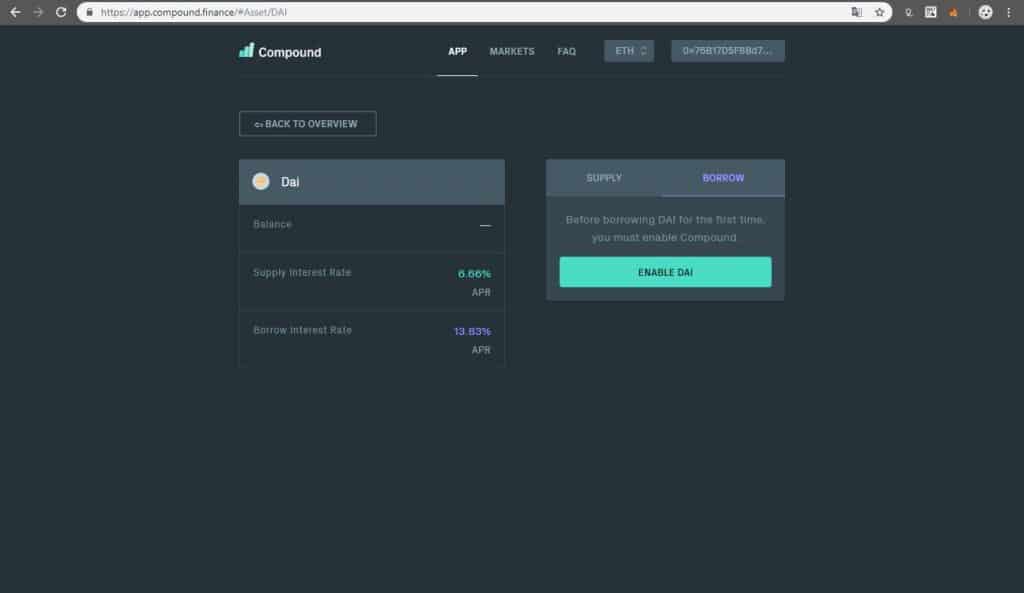Open the APP navigation tab
The width and height of the screenshot is (1024, 593).
pyautogui.click(x=457, y=52)
